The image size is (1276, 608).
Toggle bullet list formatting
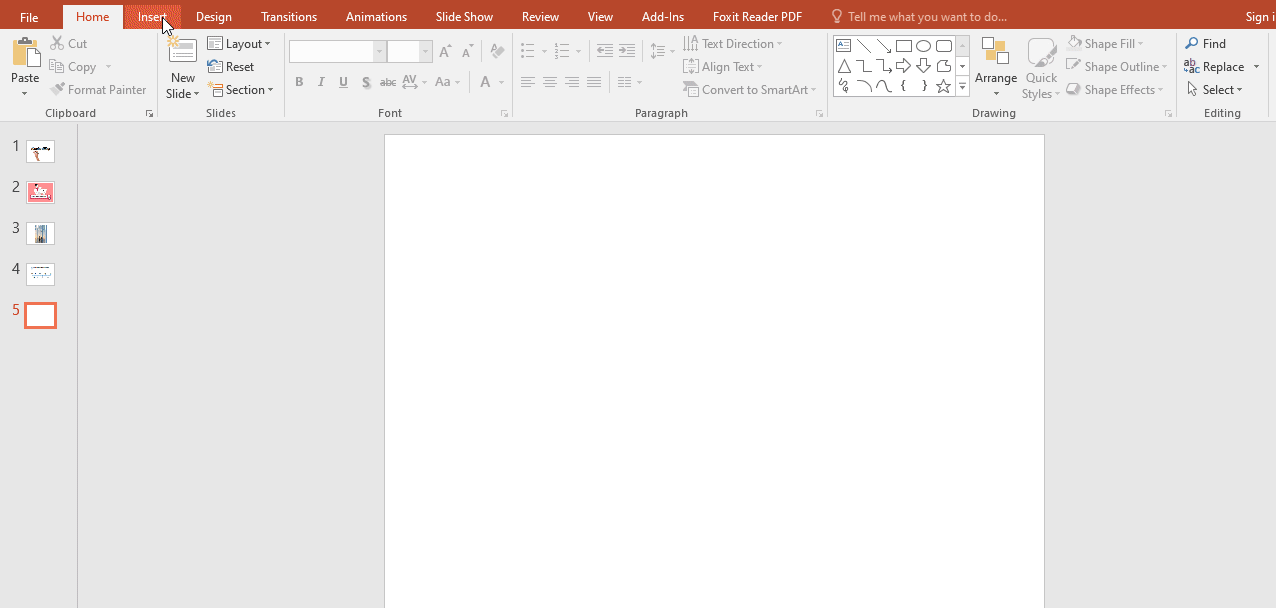tap(528, 50)
